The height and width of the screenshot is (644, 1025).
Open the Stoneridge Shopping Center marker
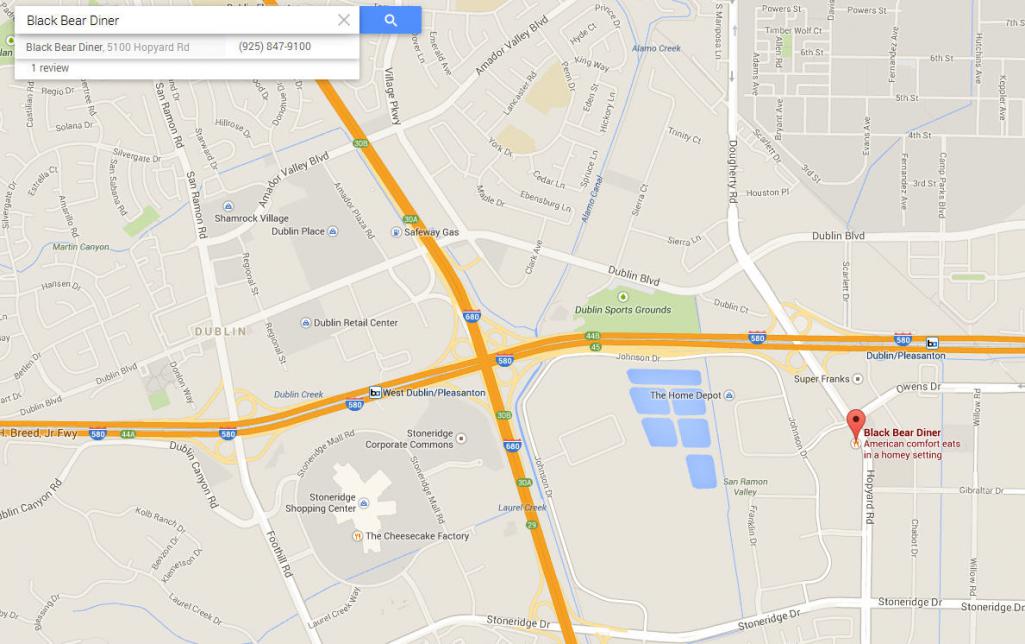(364, 503)
